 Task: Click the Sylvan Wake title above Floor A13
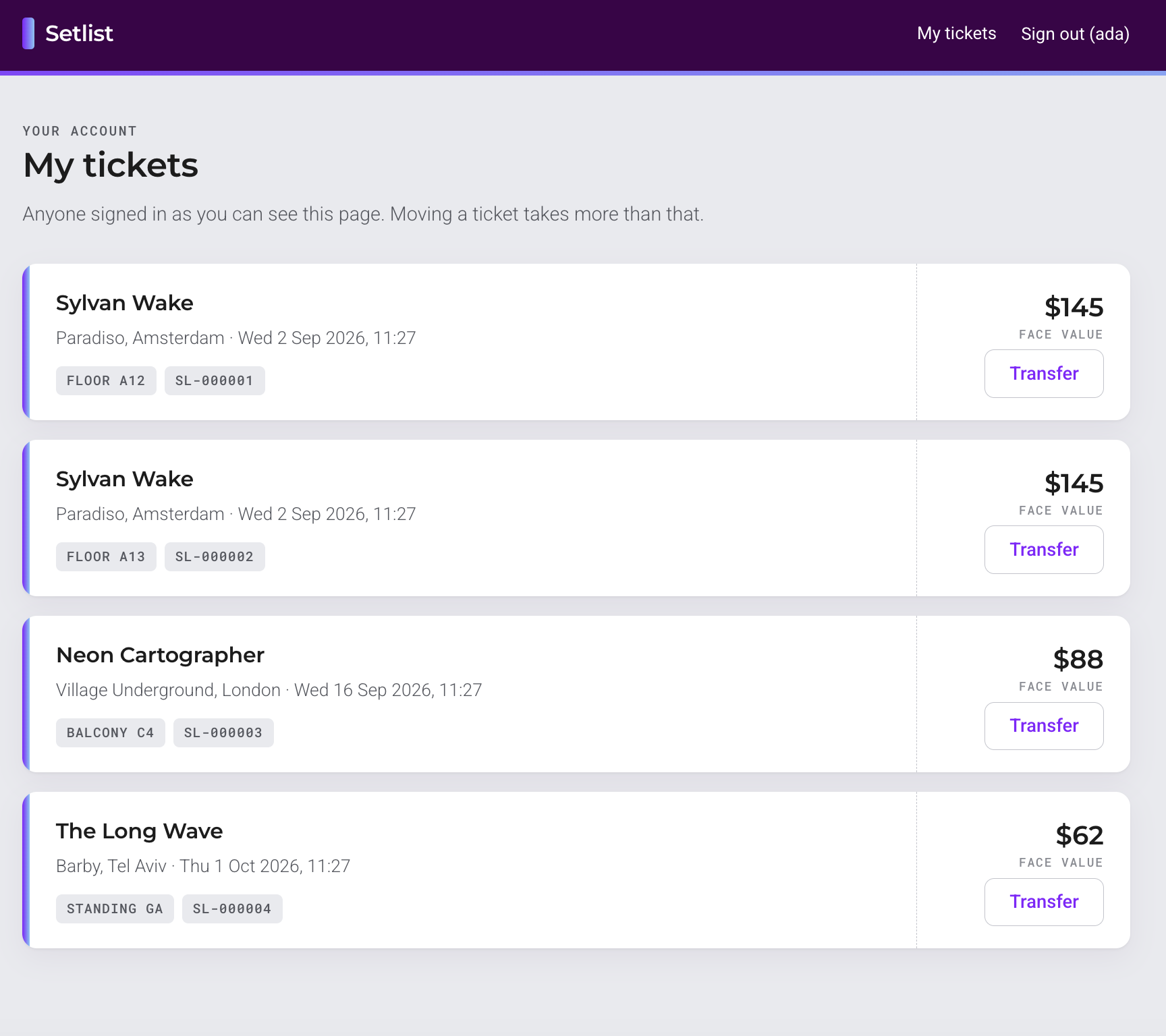coord(124,479)
